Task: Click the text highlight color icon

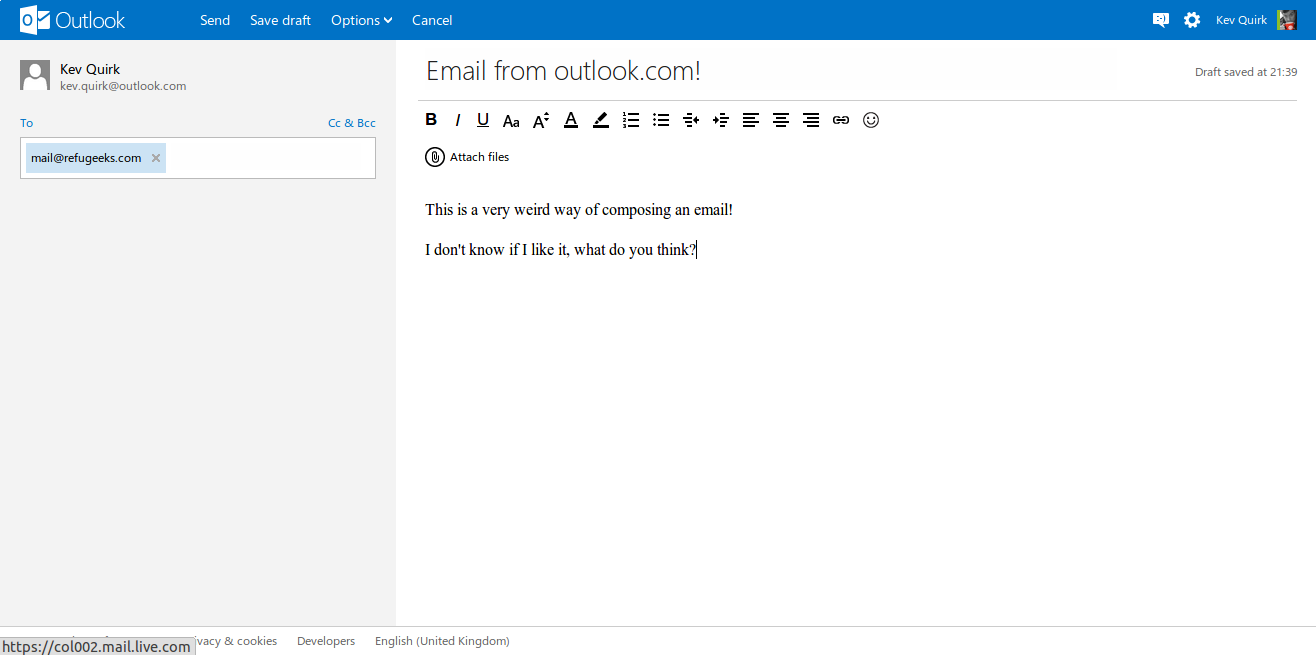Action: click(x=600, y=120)
